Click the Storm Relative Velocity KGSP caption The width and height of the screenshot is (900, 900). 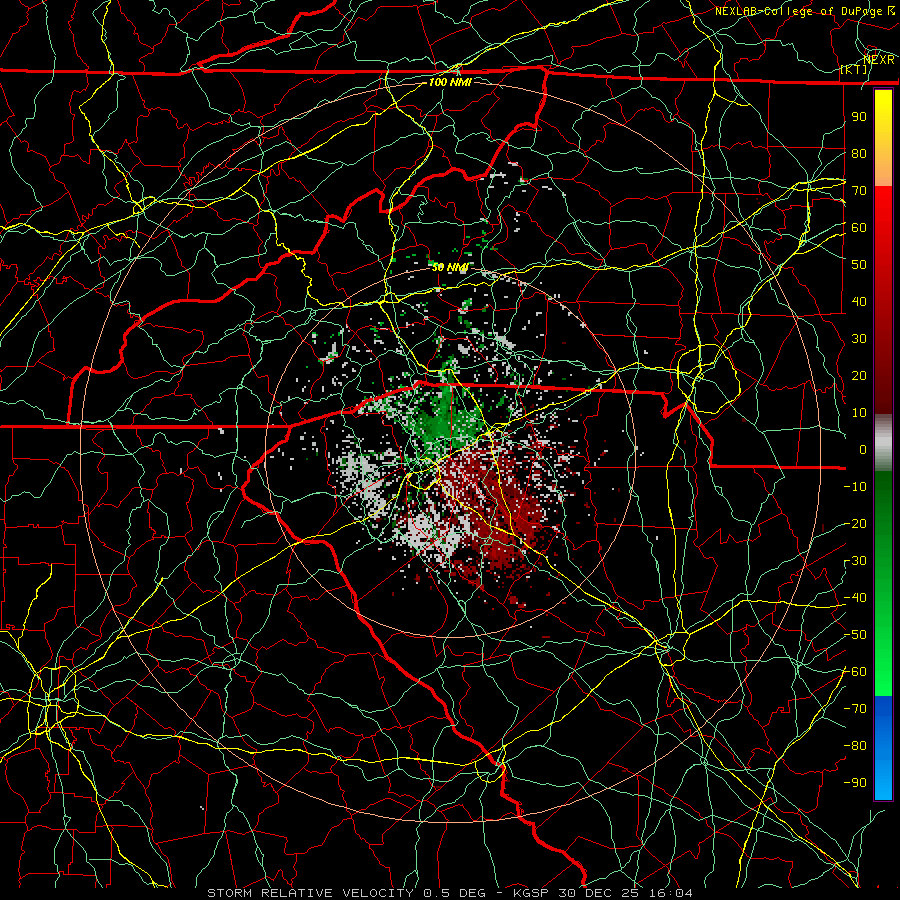pyautogui.click(x=450, y=893)
